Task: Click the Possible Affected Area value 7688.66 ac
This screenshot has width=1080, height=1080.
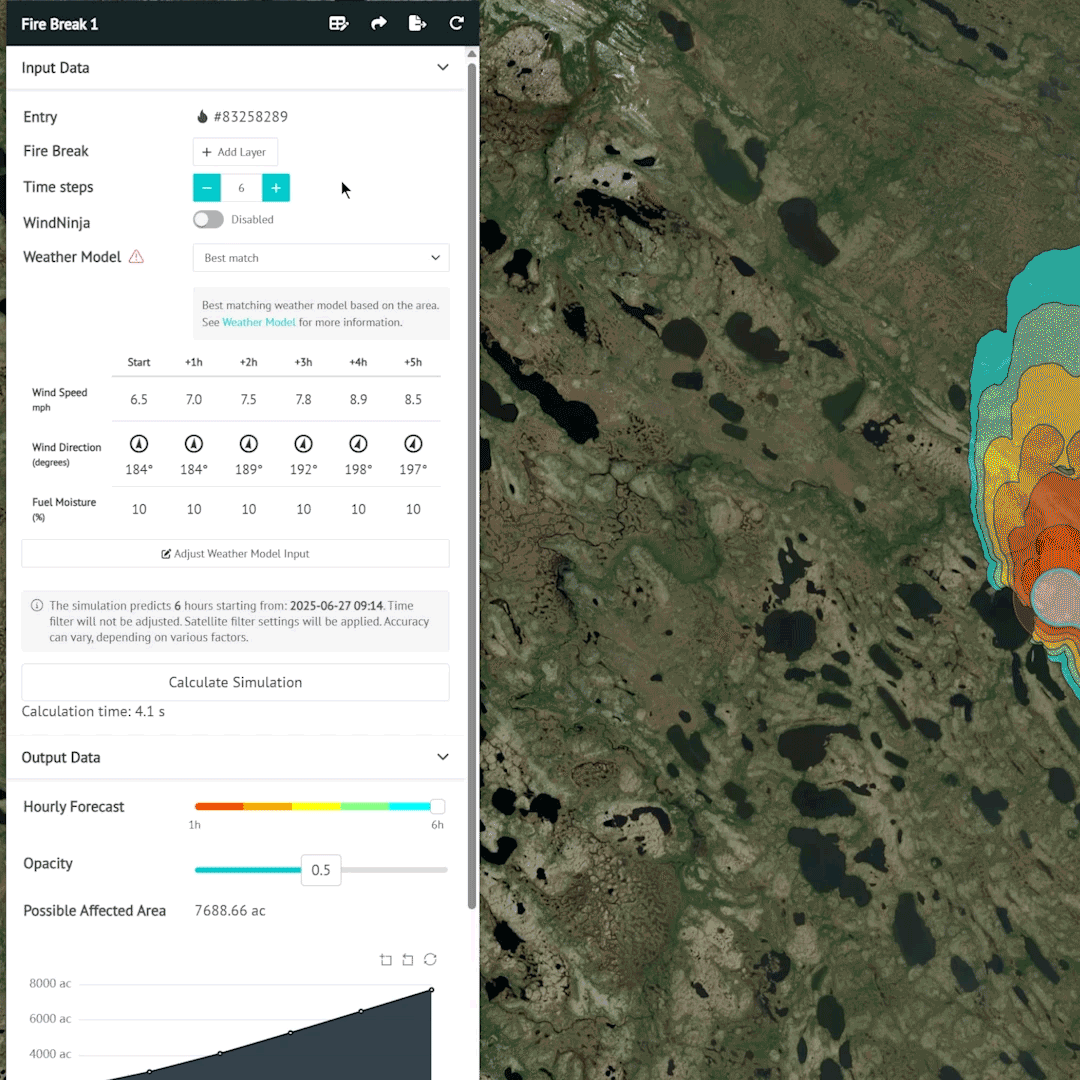Action: (x=230, y=911)
